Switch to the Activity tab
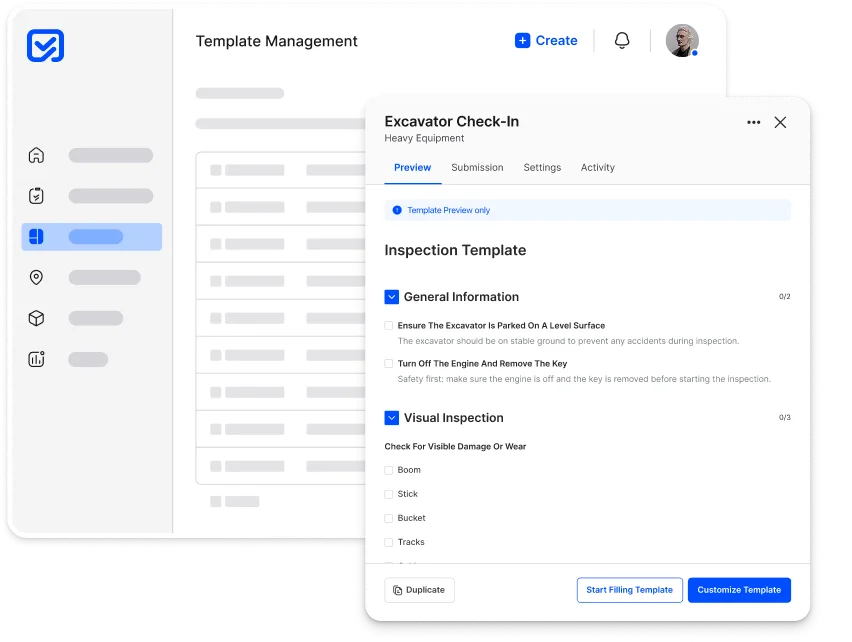Image resolution: width=852 pixels, height=642 pixels. point(598,168)
